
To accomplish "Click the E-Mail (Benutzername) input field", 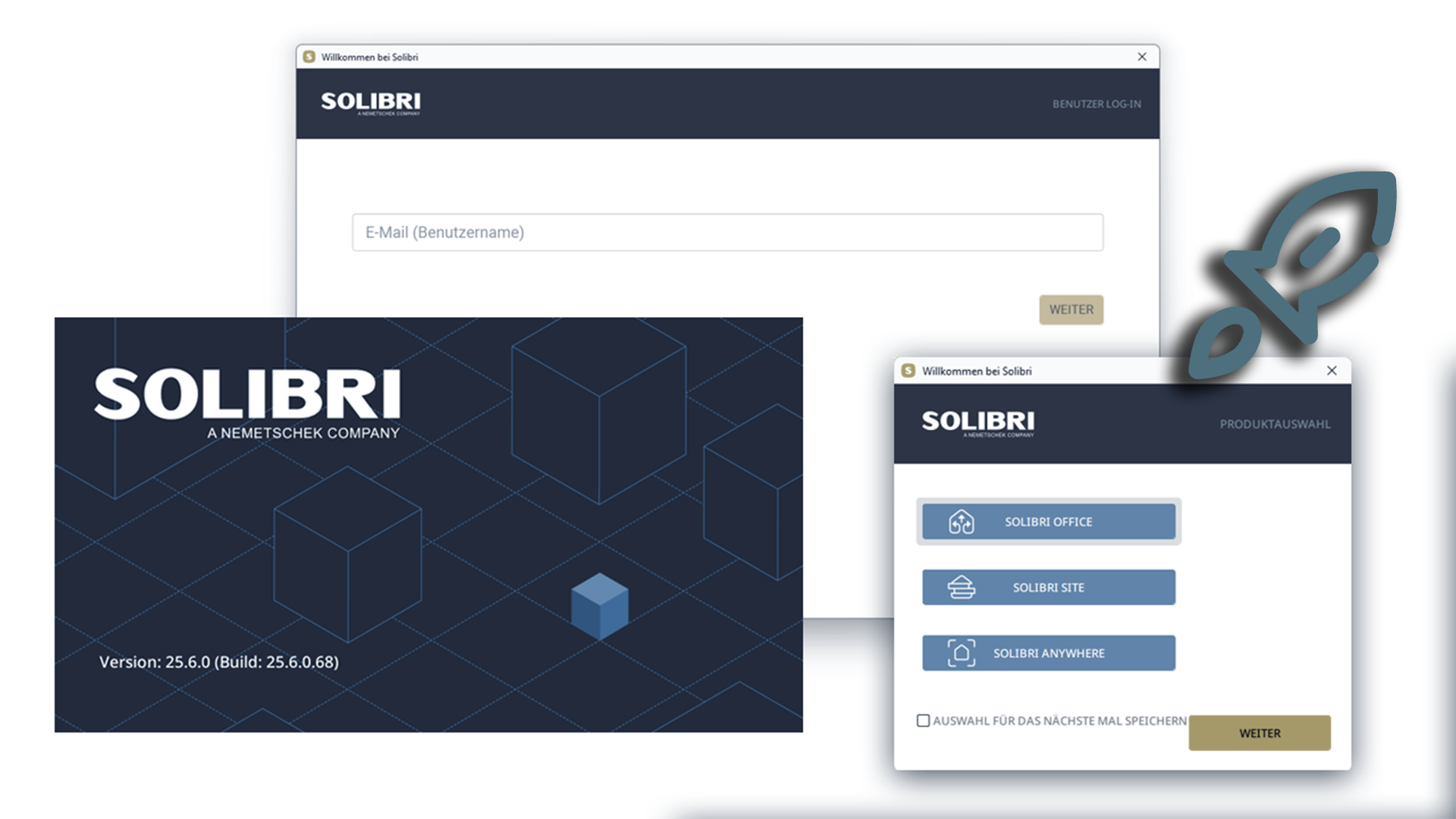I will [x=727, y=232].
